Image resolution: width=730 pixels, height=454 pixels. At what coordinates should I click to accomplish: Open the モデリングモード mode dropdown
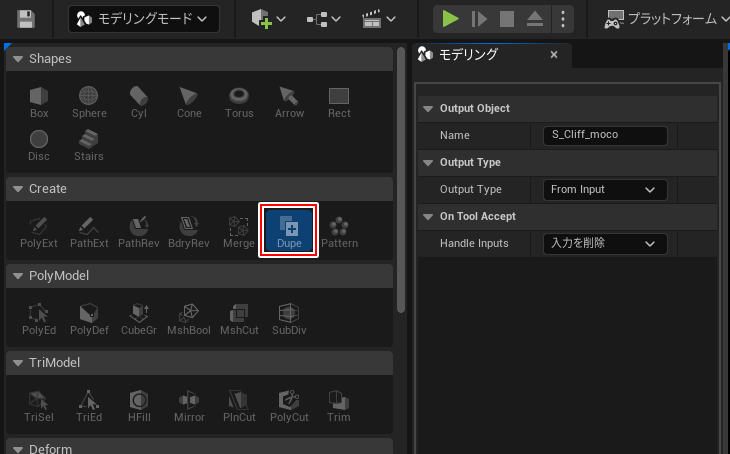coord(143,18)
